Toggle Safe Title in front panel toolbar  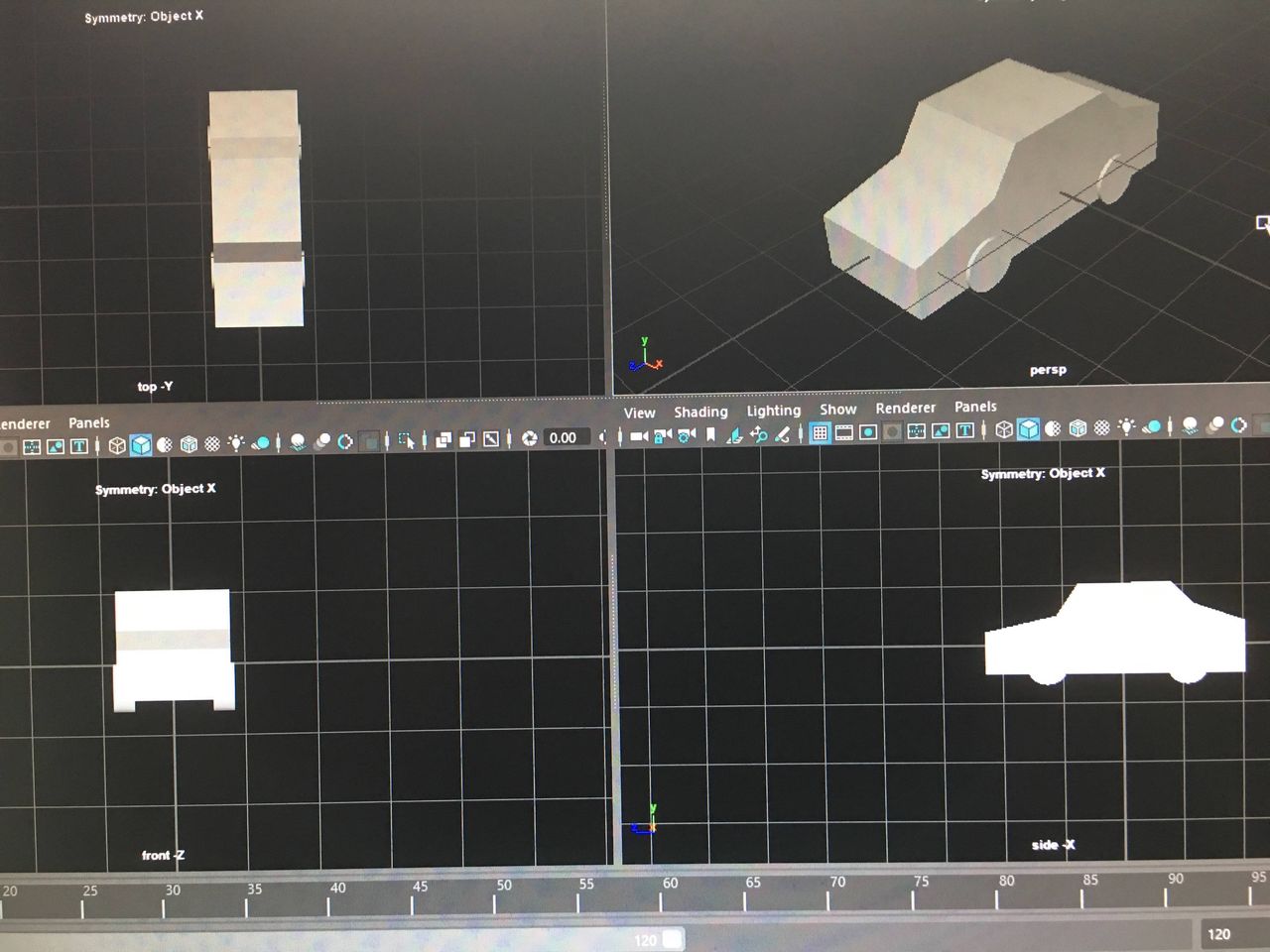78,446
